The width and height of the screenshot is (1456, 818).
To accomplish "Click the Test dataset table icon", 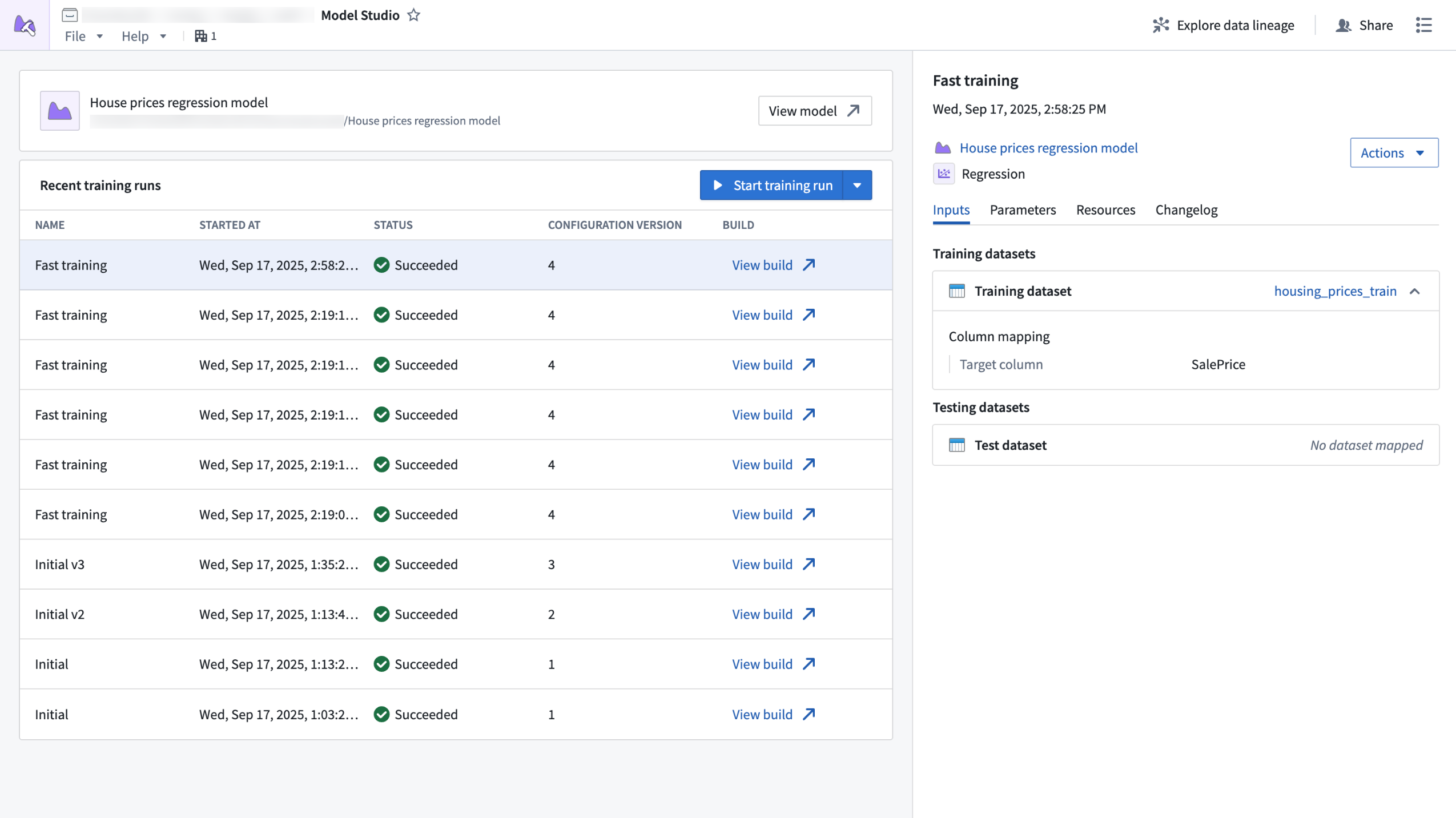I will [956, 445].
